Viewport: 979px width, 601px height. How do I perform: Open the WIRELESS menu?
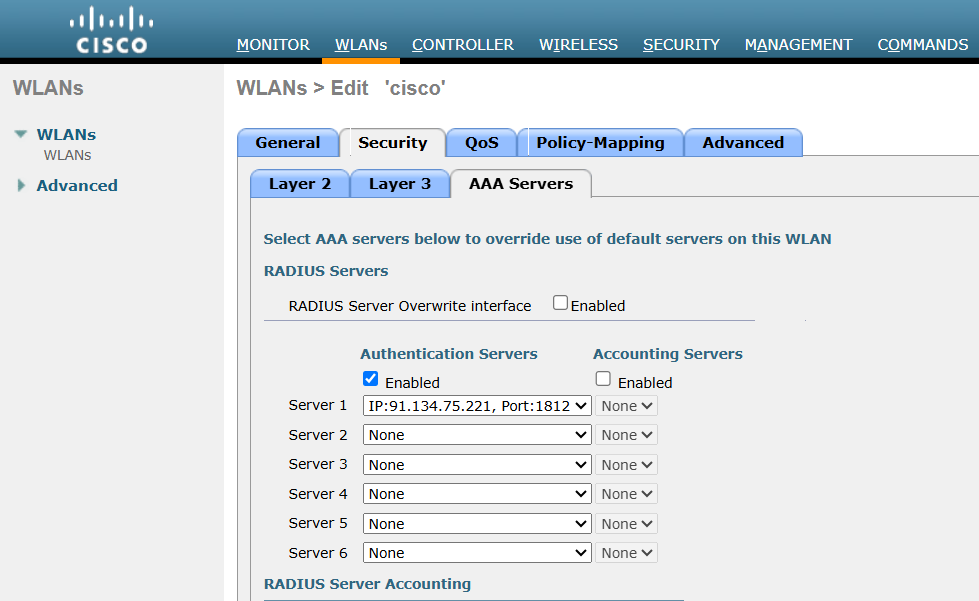pos(578,45)
